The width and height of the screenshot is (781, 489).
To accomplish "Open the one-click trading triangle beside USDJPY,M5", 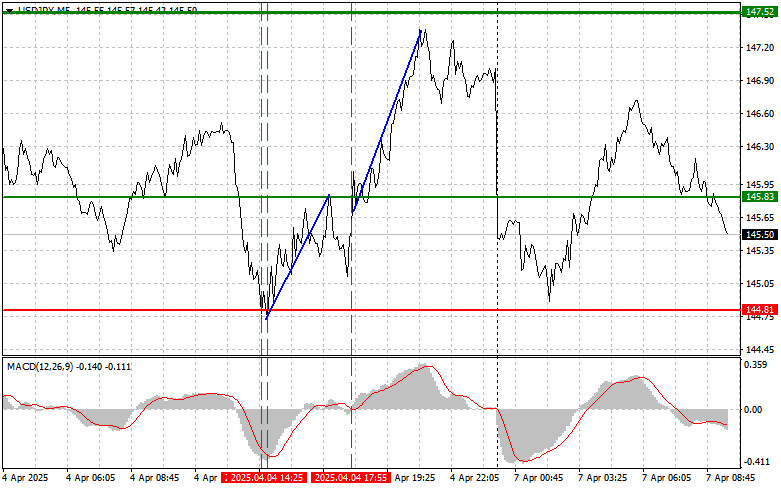I will point(9,10).
